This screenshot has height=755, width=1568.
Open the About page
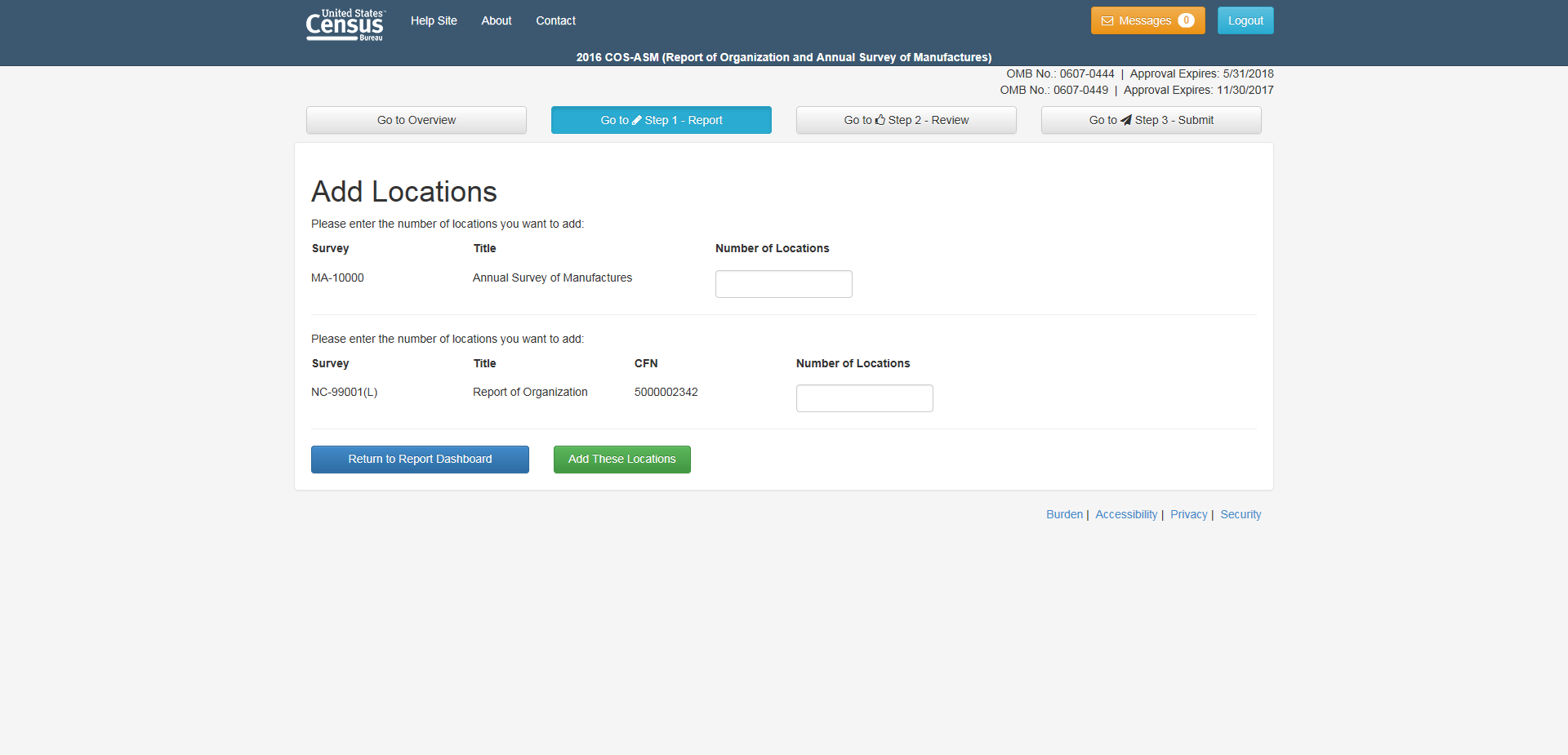click(x=497, y=21)
